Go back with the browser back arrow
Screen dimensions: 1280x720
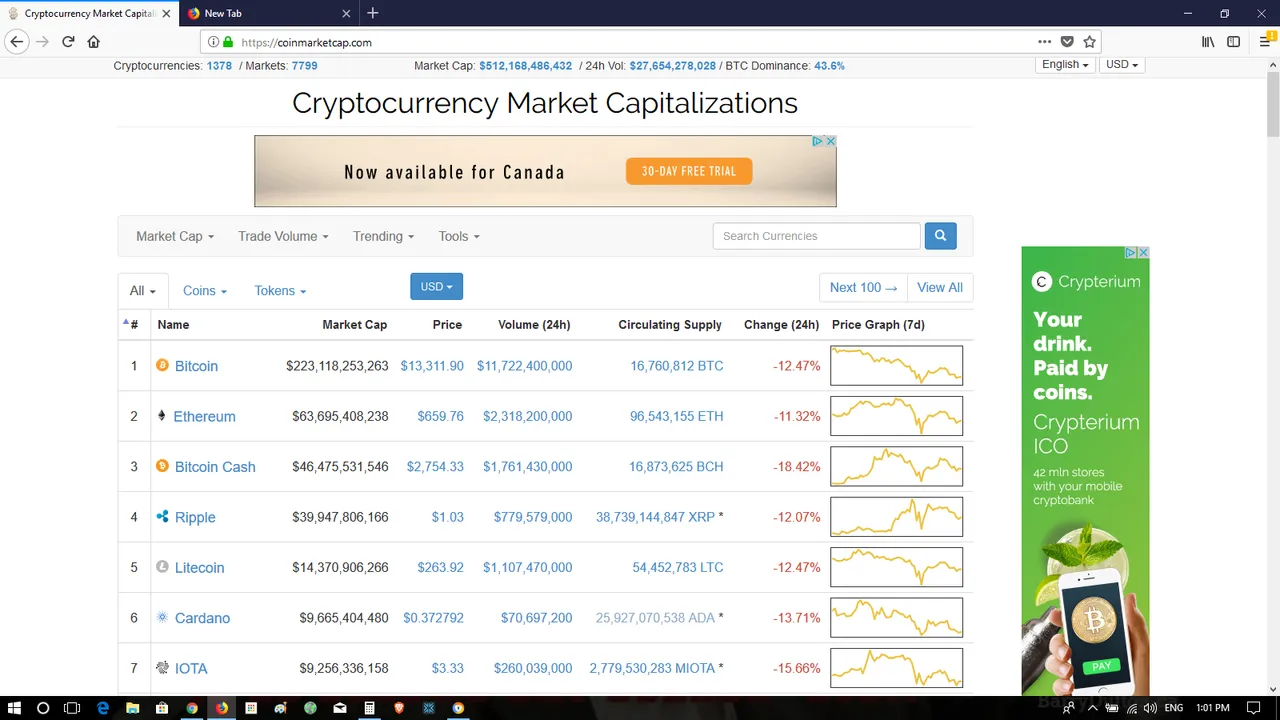[x=17, y=42]
